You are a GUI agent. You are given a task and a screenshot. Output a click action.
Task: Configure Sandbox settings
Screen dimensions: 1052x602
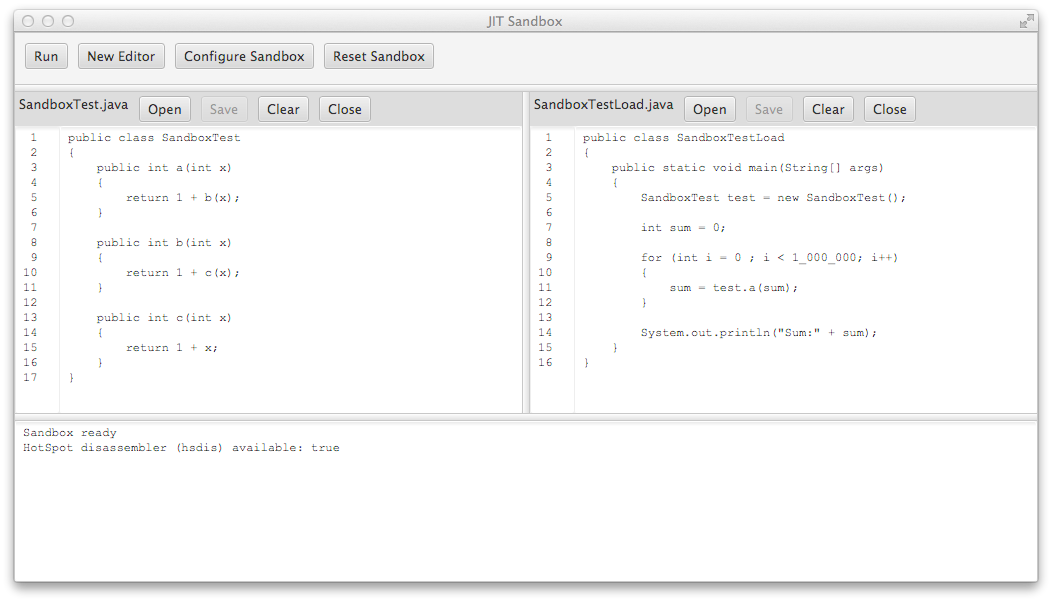(244, 56)
